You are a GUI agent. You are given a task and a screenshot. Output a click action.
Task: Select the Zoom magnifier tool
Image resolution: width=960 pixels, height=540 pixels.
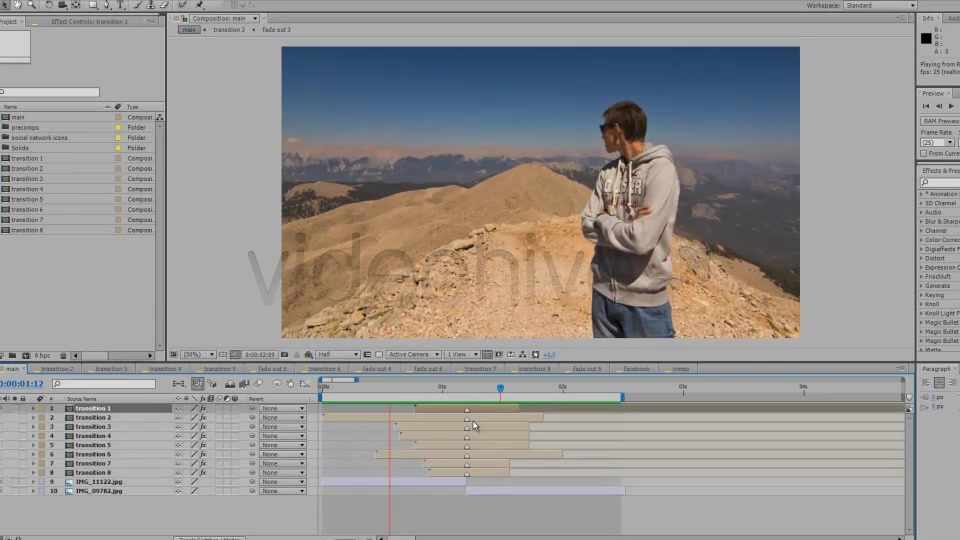coord(31,5)
